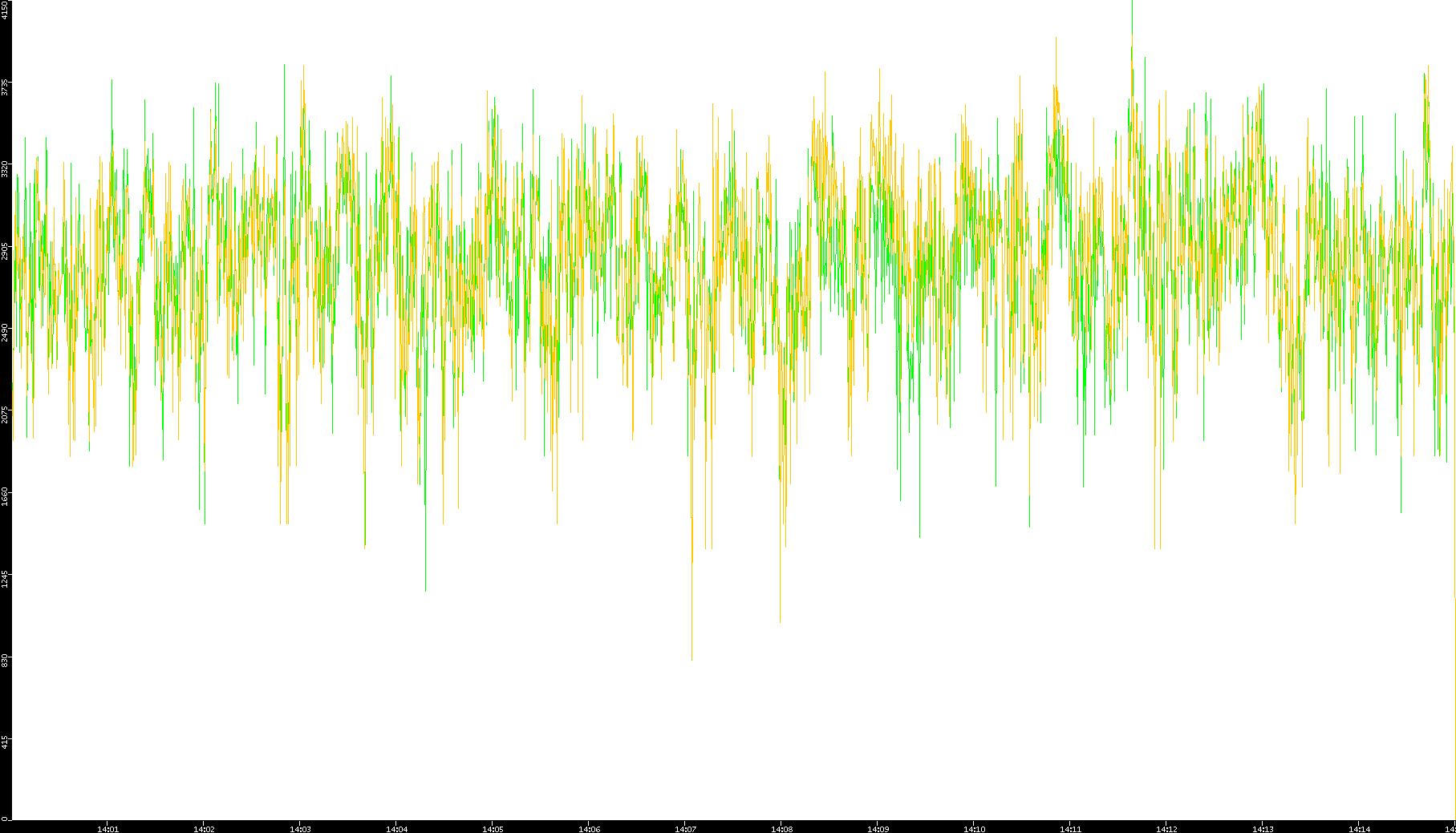Select the 3735 label on the vertical axis
This screenshot has width=1456, height=833.
coord(6,87)
